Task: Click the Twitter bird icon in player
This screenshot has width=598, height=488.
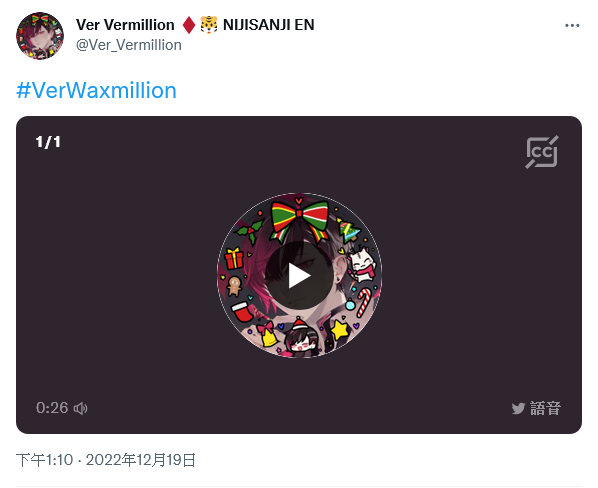Action: [x=518, y=408]
